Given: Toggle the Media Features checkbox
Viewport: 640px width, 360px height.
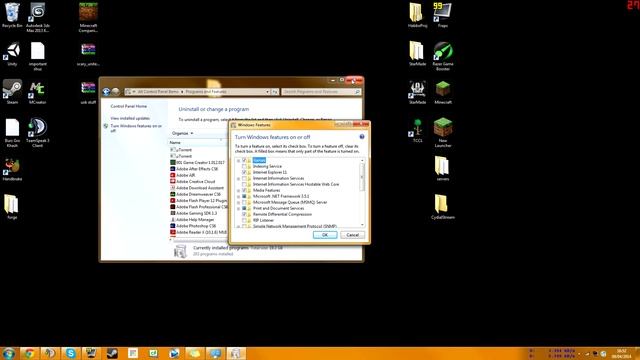Looking at the screenshot, I should pos(244,190).
